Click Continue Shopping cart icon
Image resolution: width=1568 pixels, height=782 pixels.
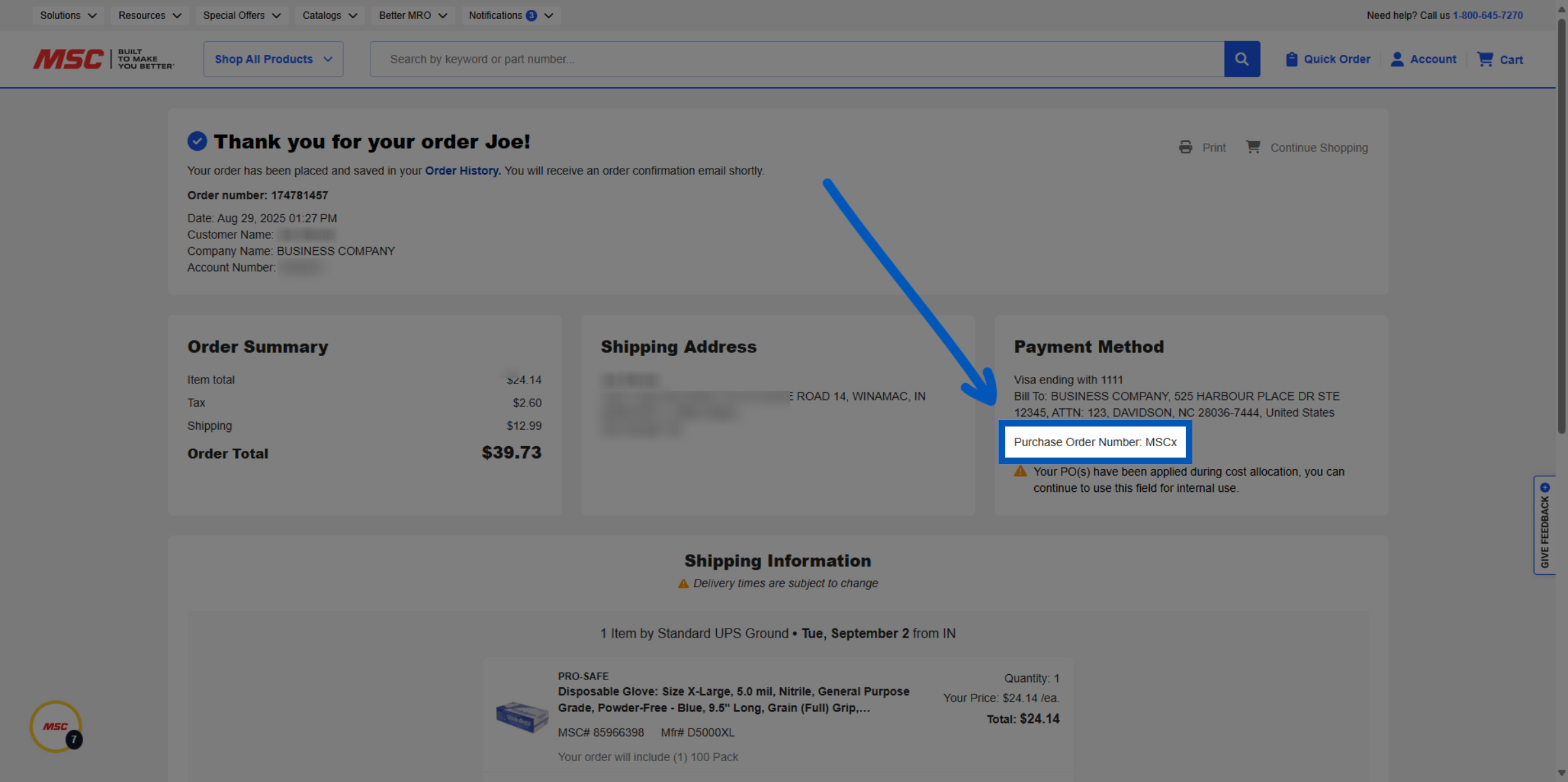coord(1252,146)
